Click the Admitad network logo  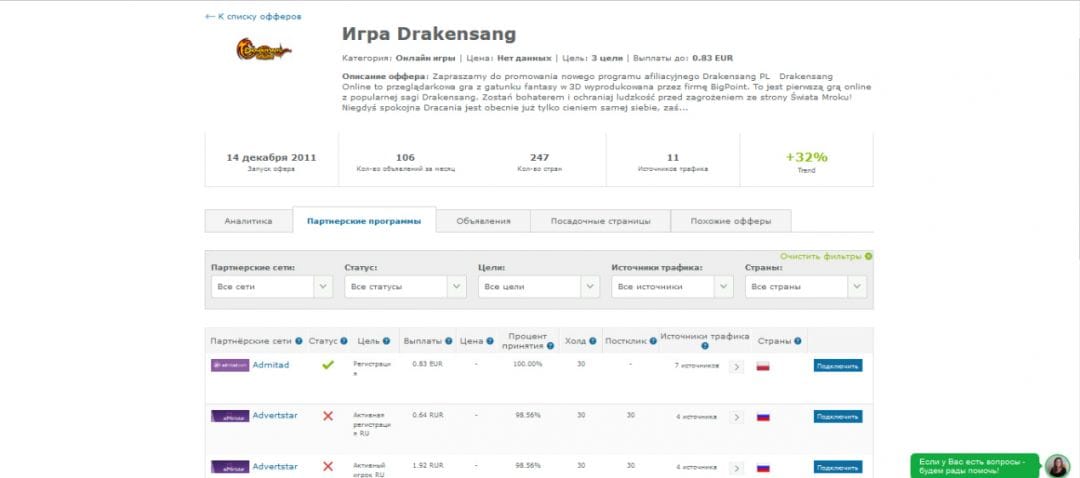click(x=230, y=365)
